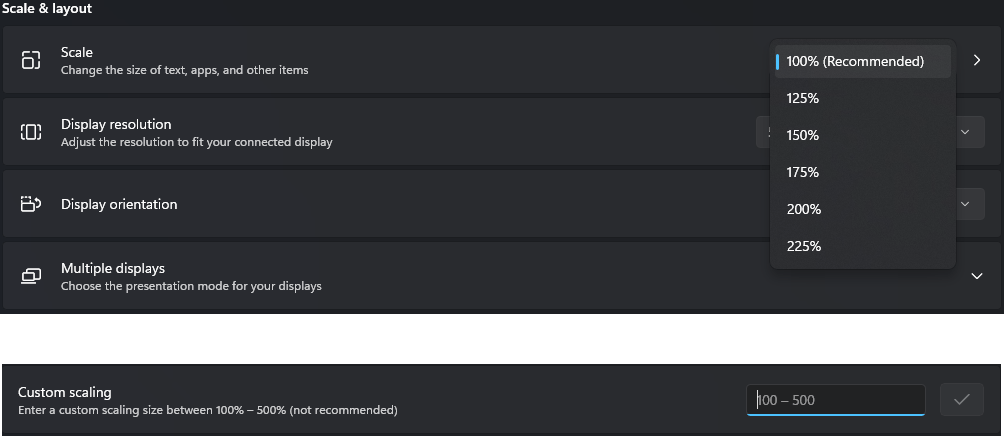Confirm custom scaling with the checkmark button
The image size is (1004, 437).
click(962, 400)
